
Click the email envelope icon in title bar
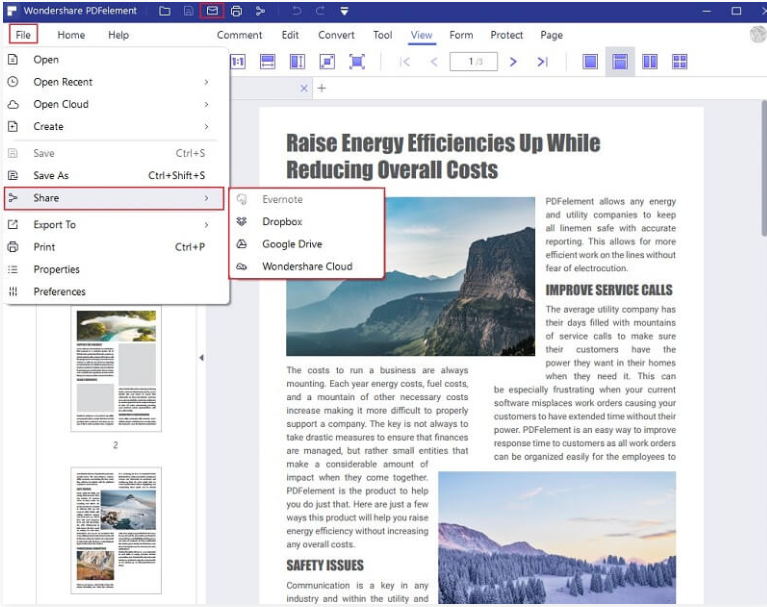coord(212,11)
